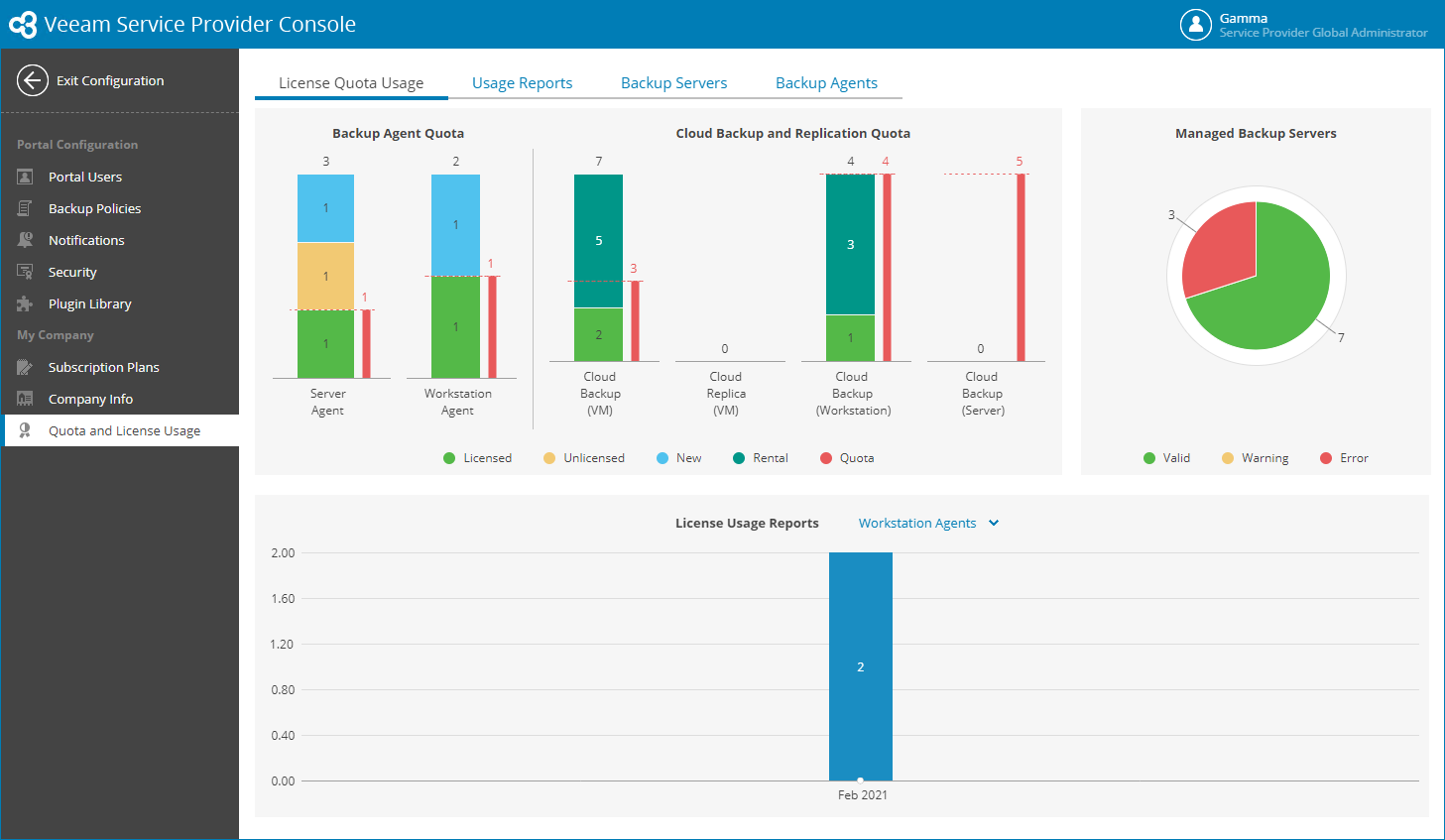The image size is (1445, 840).
Task: Click Server Agent unlicensed yellow segment
Action: click(x=325, y=276)
